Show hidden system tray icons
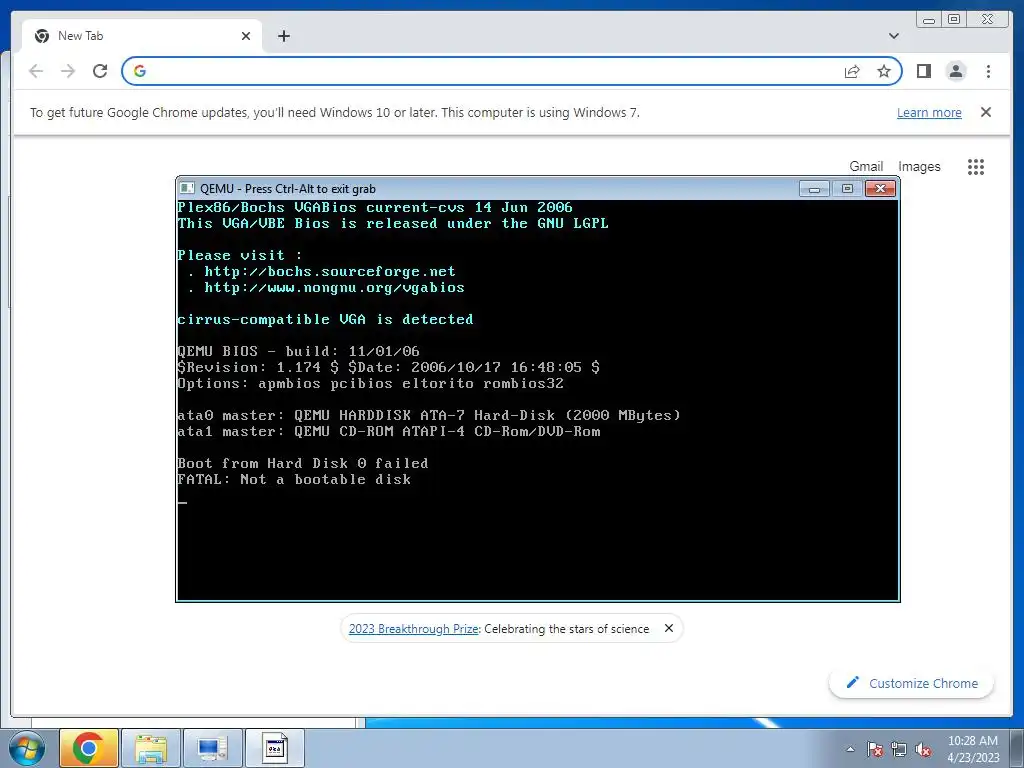Screen dimensions: 1024x768 [850, 749]
